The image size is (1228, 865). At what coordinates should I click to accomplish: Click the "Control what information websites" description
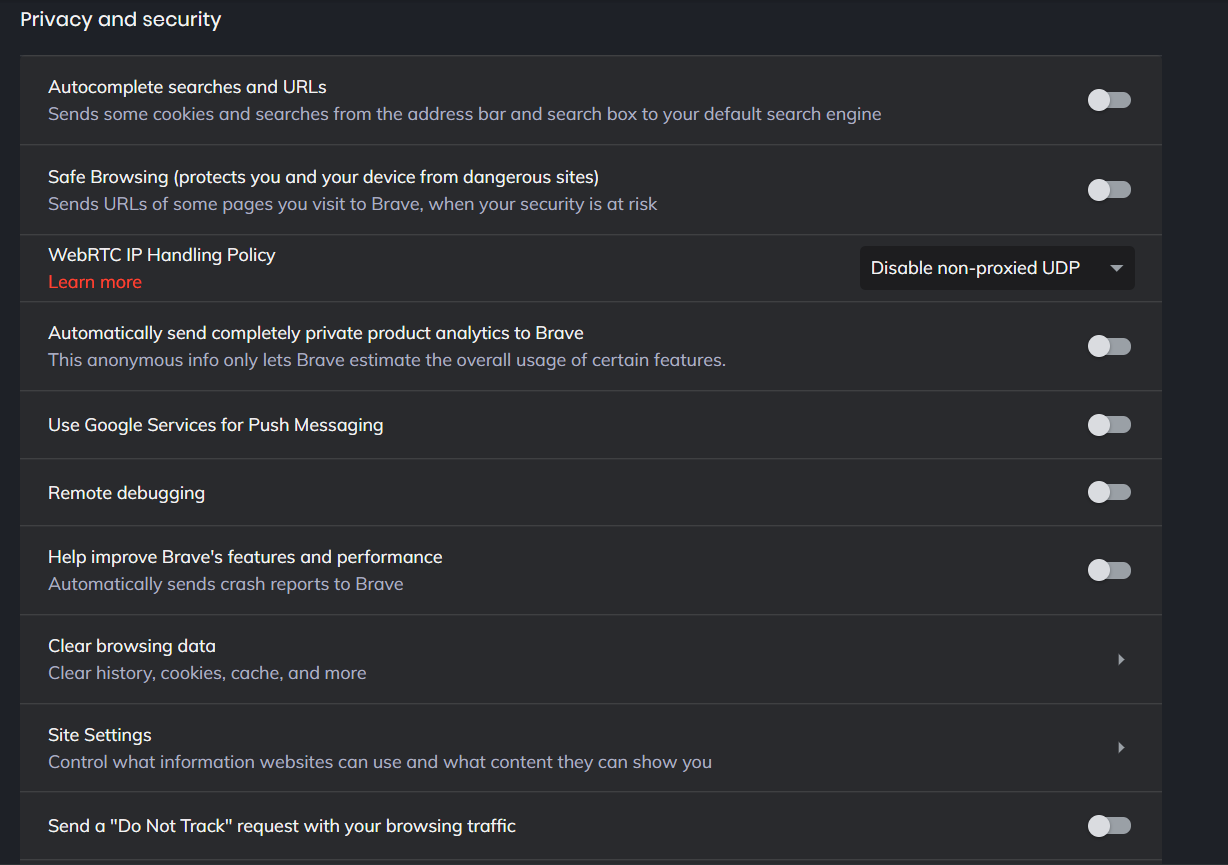coord(380,762)
